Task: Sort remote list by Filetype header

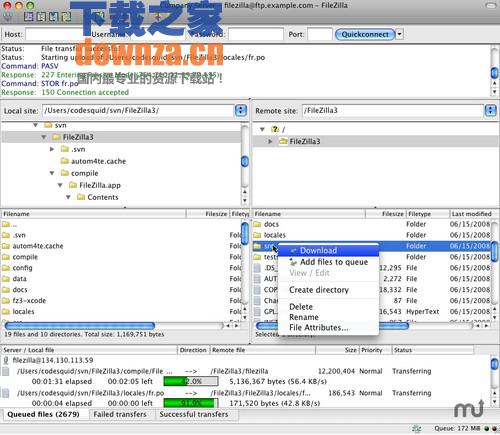Action: [428, 214]
